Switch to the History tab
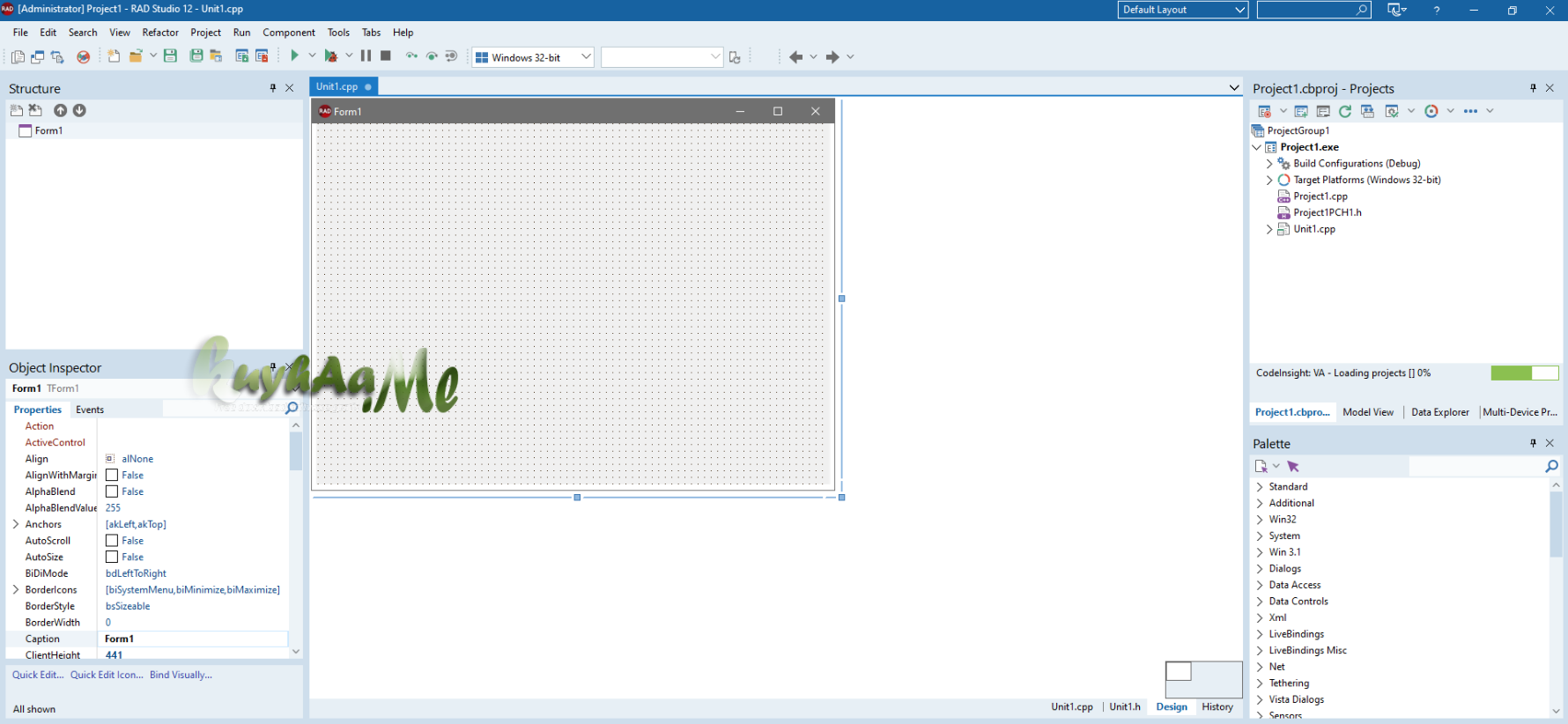 click(1217, 706)
